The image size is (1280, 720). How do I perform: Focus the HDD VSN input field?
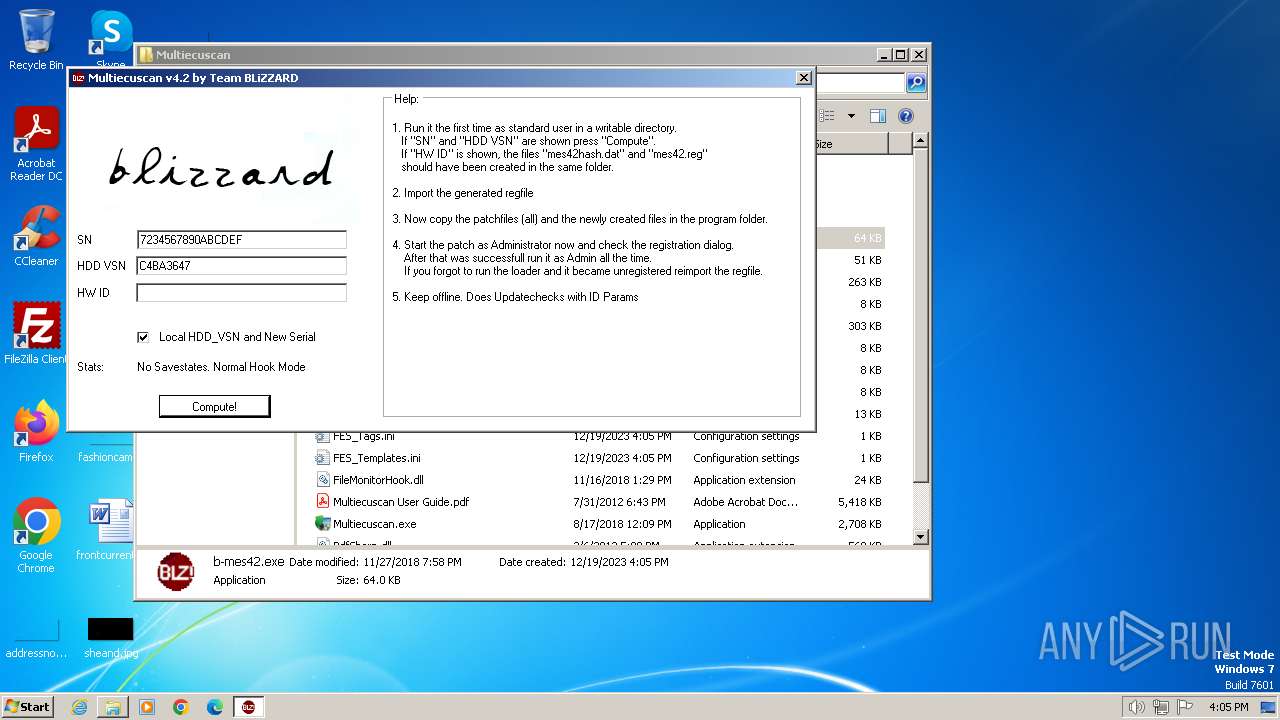point(241,266)
